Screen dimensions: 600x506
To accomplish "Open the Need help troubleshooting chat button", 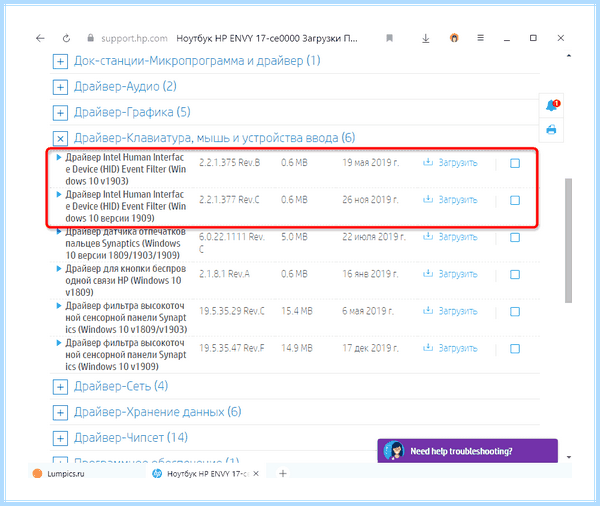I will point(467,451).
